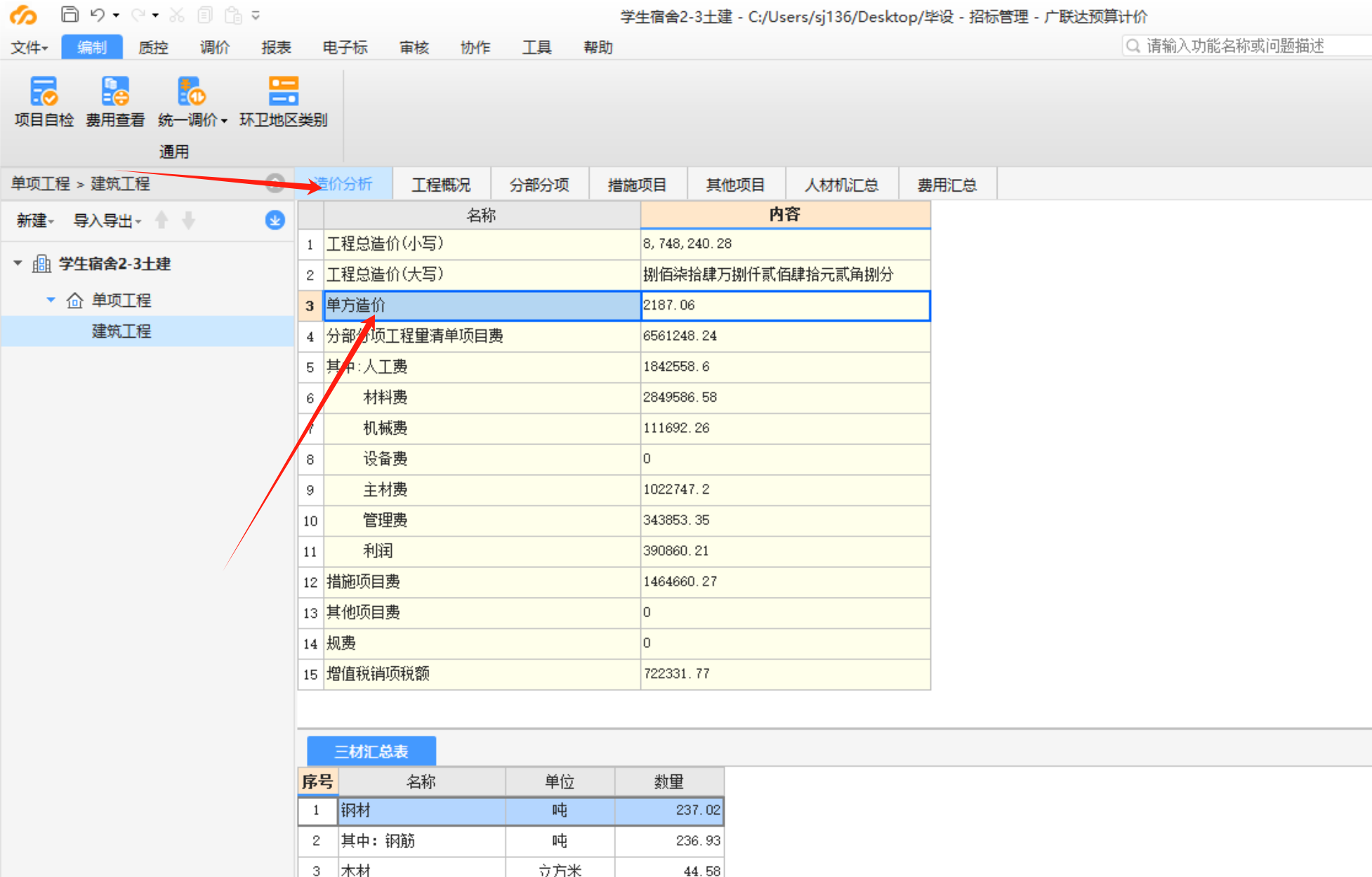Click the cut scissors icon
The height and width of the screenshot is (877, 1372).
click(177, 14)
